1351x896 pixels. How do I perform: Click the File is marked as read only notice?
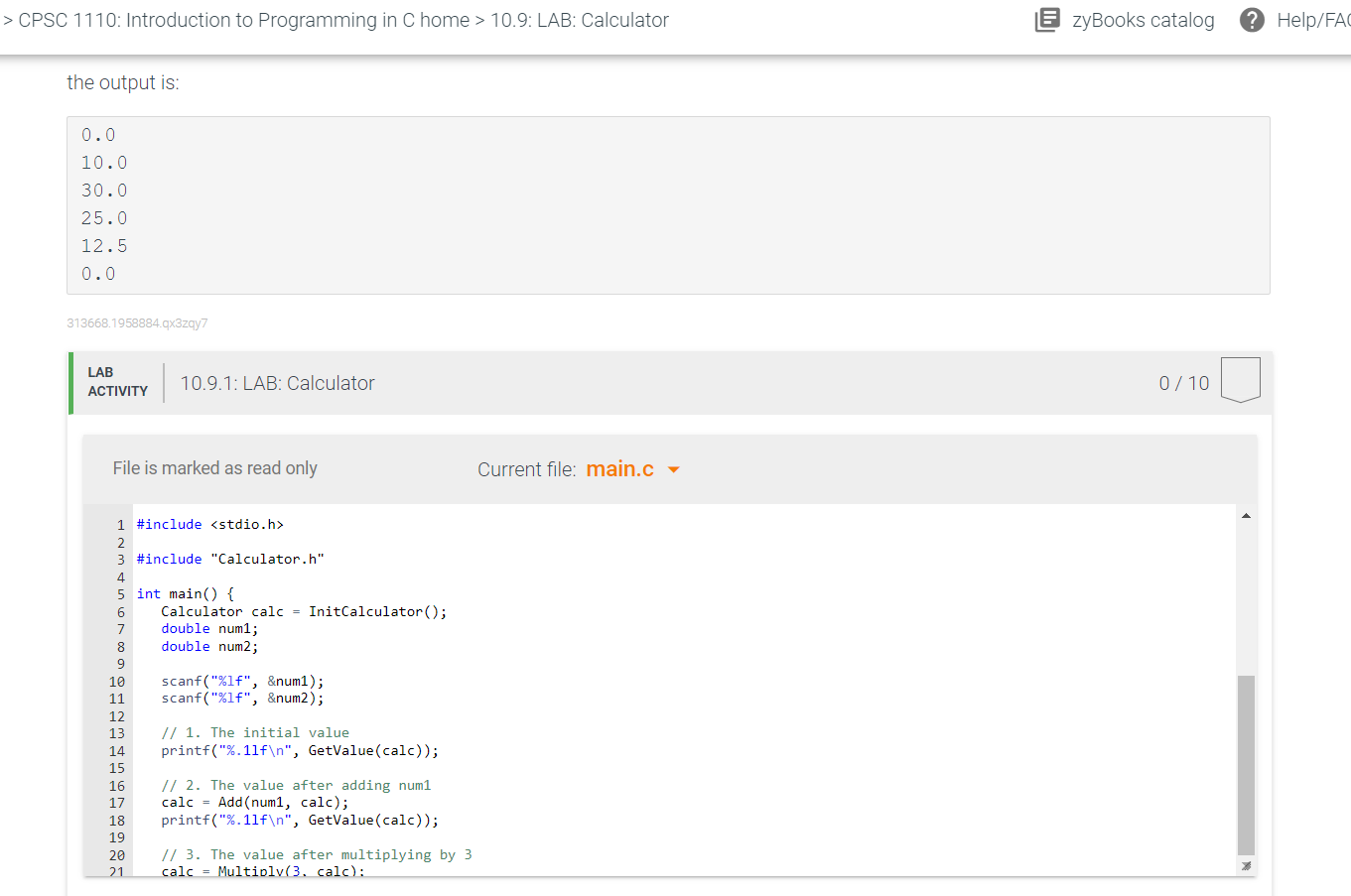214,467
